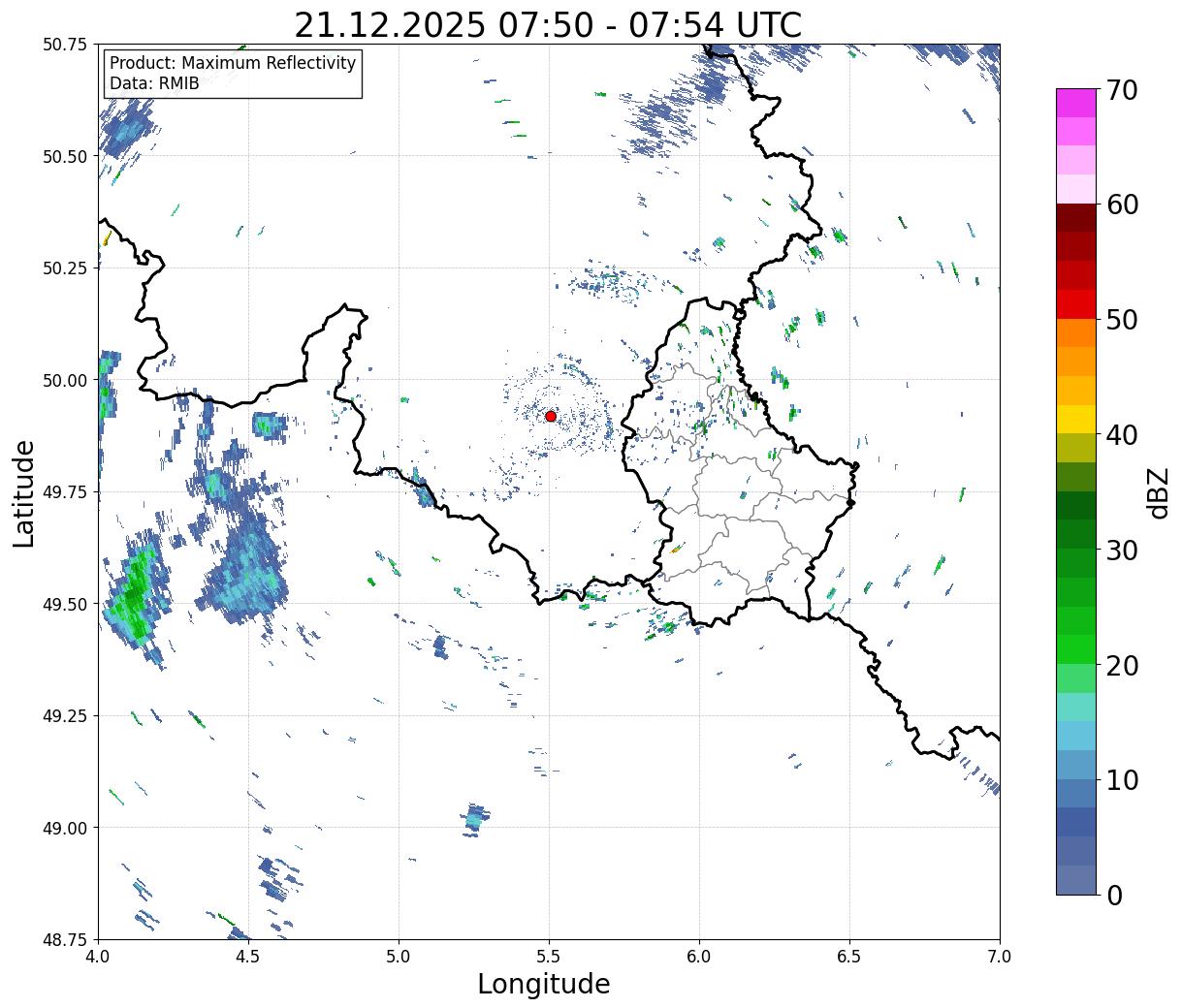The image size is (1182, 1008).
Task: Click latitude tick label 49.00
Action: click(65, 828)
